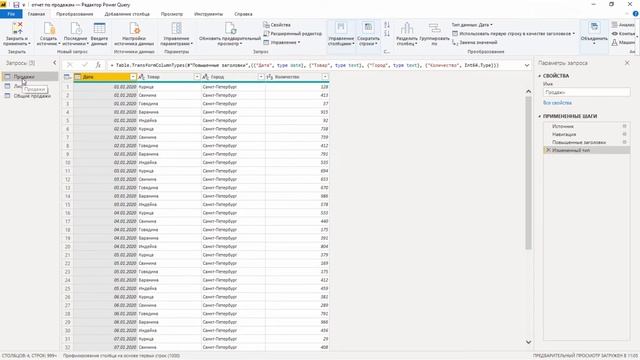Click the table menu icon at grid corner
The image size is (640, 360).
(67, 77)
